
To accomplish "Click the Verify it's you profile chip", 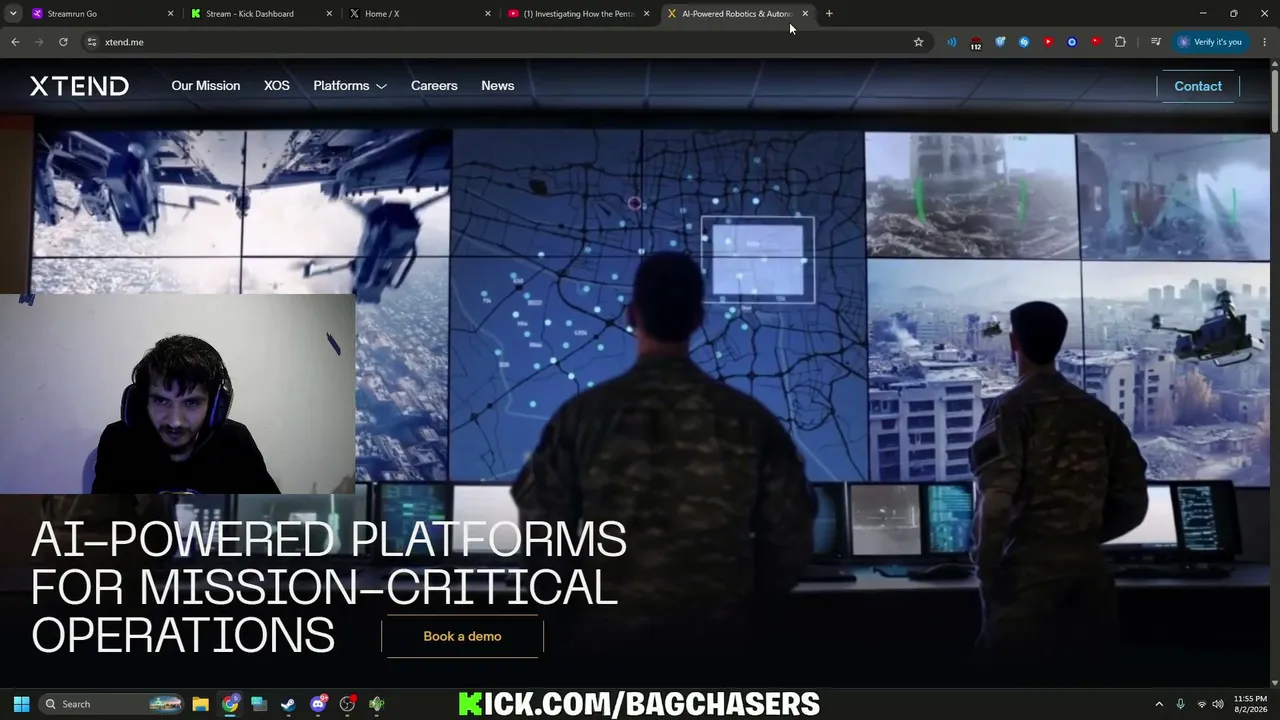I will (1210, 42).
